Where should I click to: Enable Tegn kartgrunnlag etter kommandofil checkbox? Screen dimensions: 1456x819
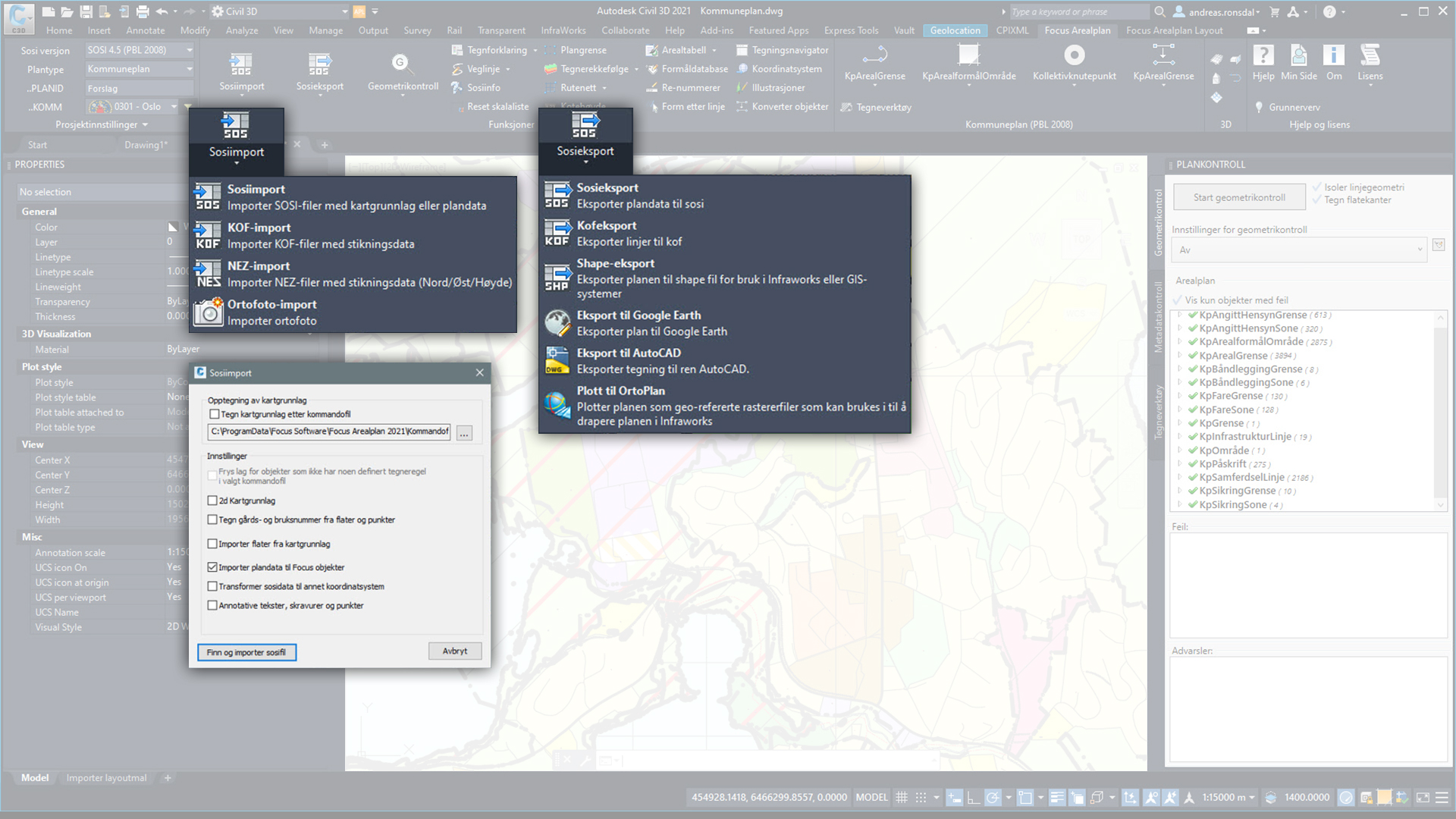[x=215, y=414]
